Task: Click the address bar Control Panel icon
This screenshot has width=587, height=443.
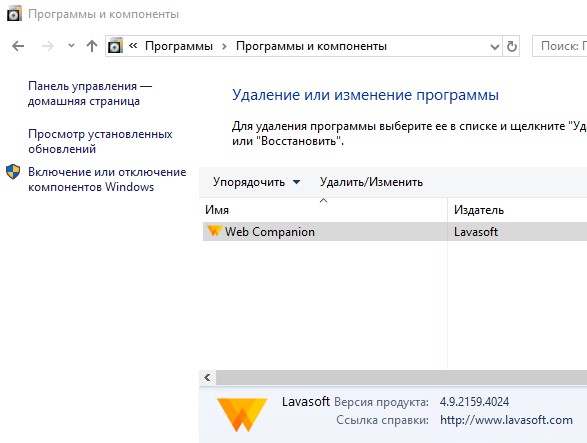Action: click(115, 46)
